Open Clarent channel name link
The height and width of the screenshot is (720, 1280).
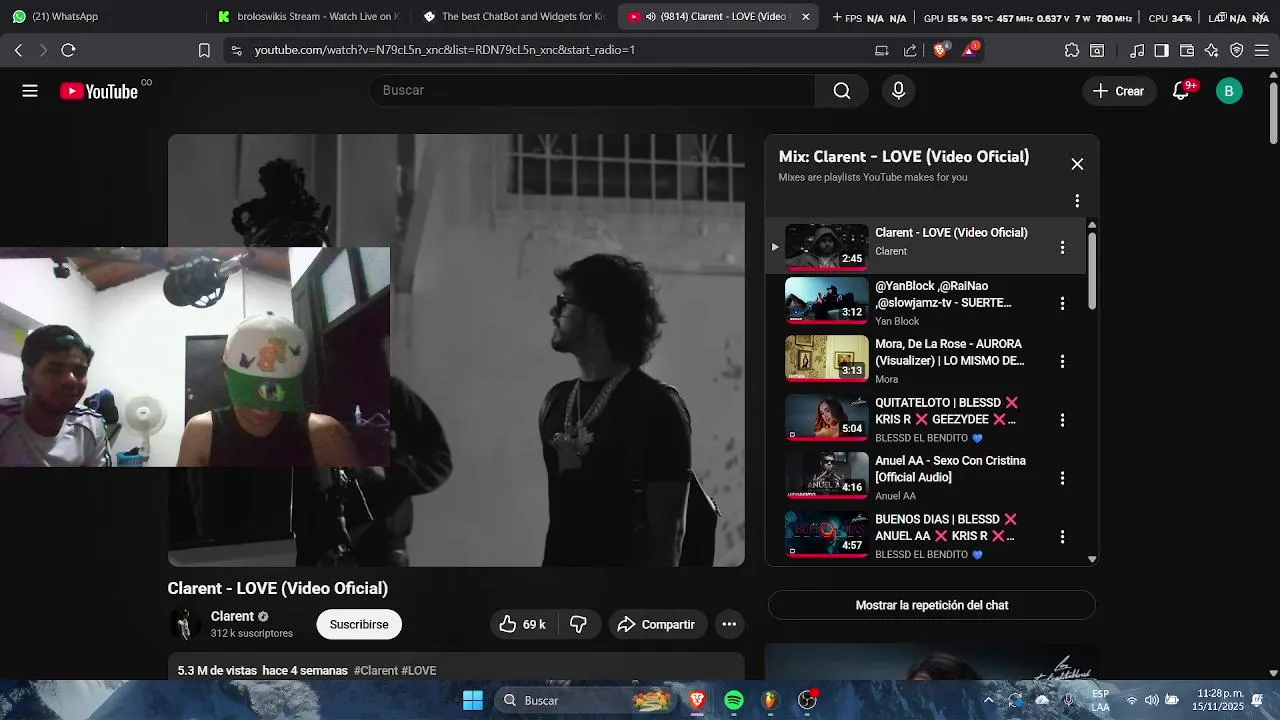[232, 616]
